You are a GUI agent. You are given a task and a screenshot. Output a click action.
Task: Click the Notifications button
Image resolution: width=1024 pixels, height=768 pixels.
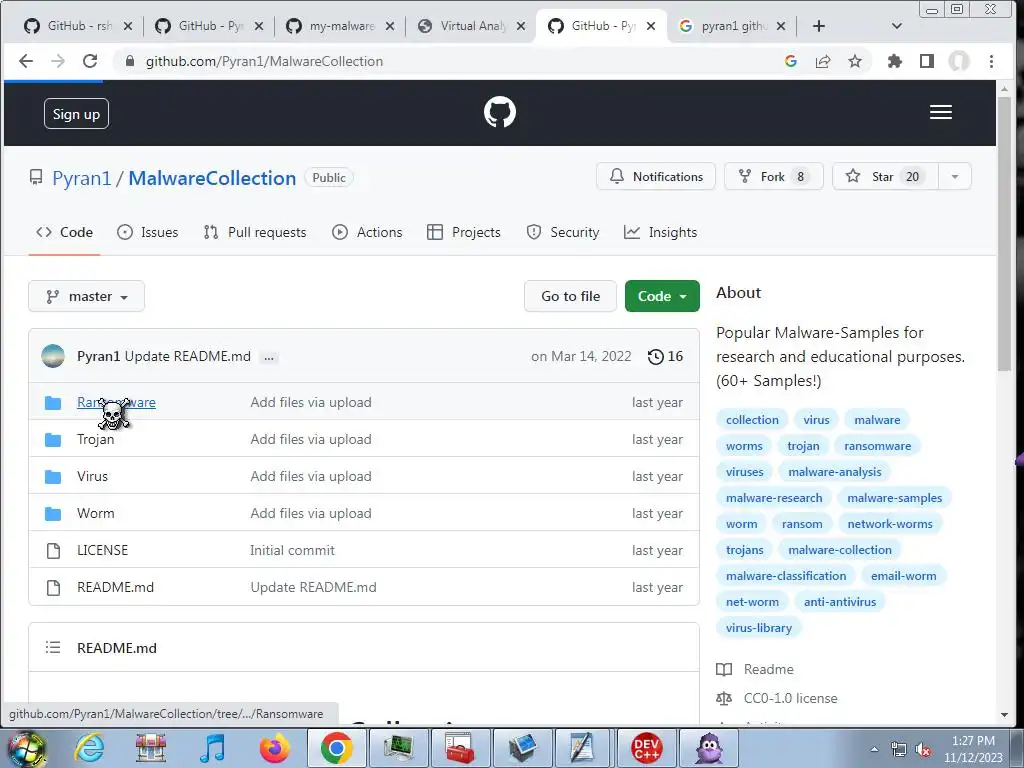pyautogui.click(x=656, y=176)
